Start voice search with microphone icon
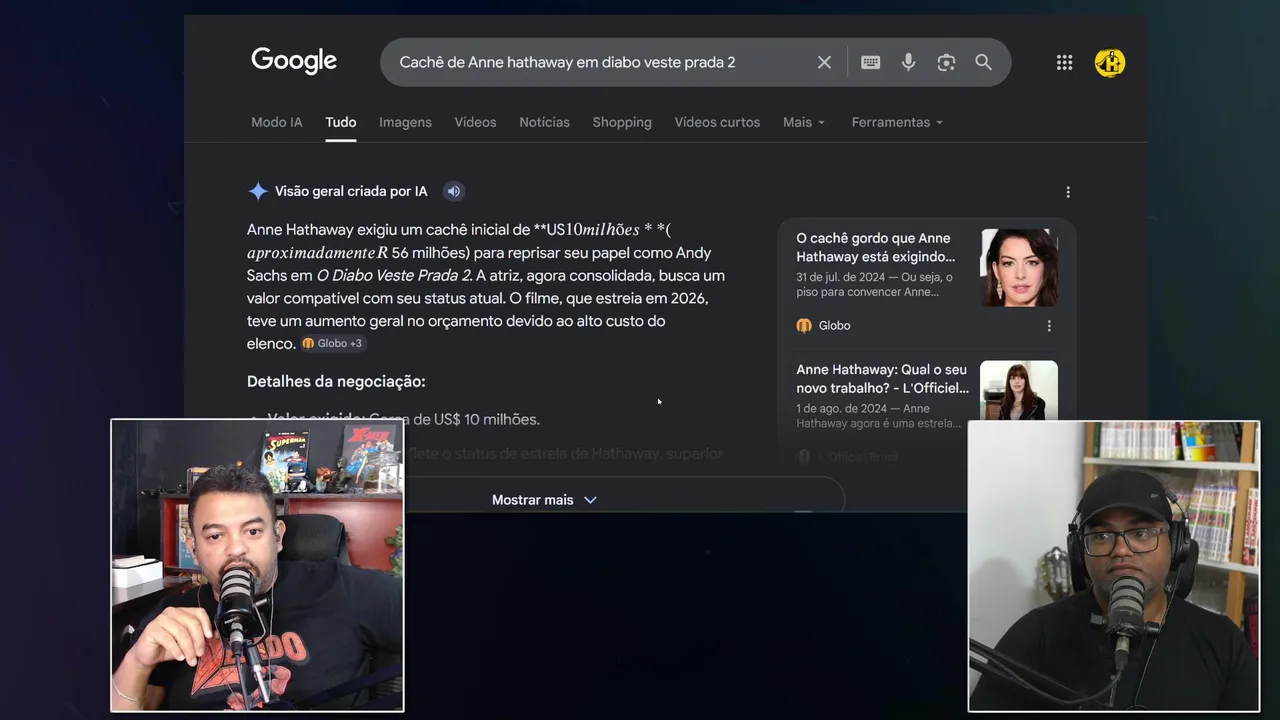 [x=908, y=62]
